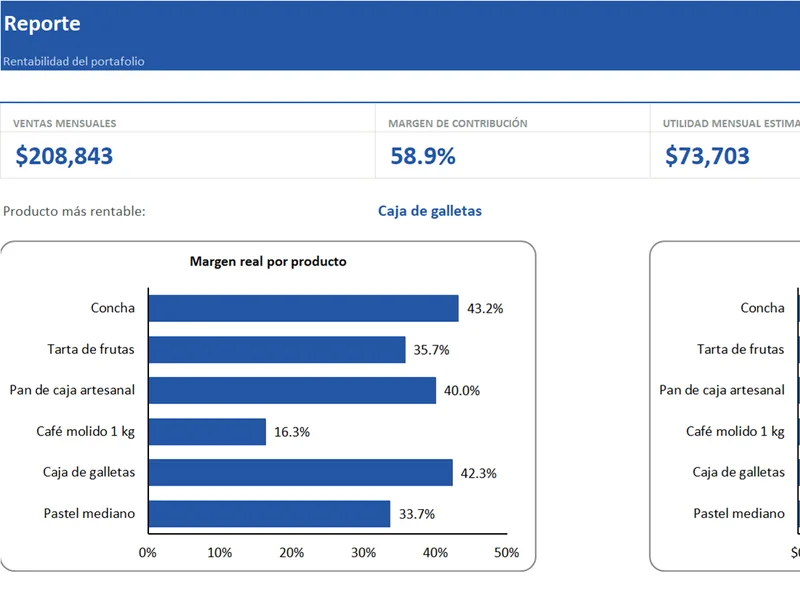Viewport: 800px width, 600px height.
Task: Select the 0% axis tick label
Action: pyautogui.click(x=147, y=553)
